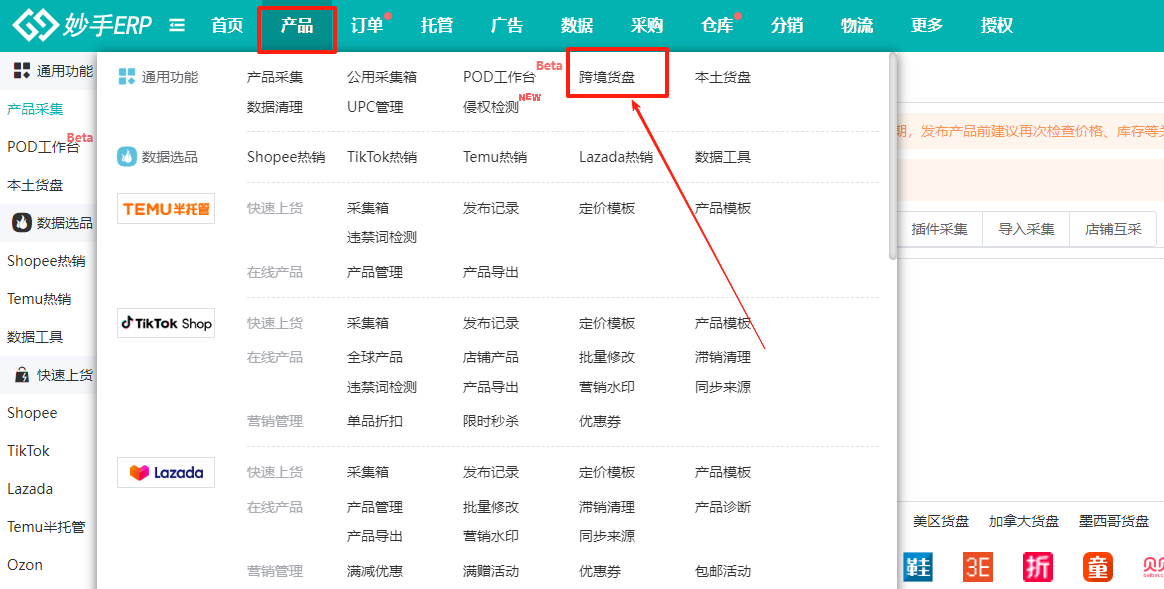Open 满赠活动 under Lazada 营销管理
Screen dimensions: 1164x589
pyautogui.click(x=491, y=571)
